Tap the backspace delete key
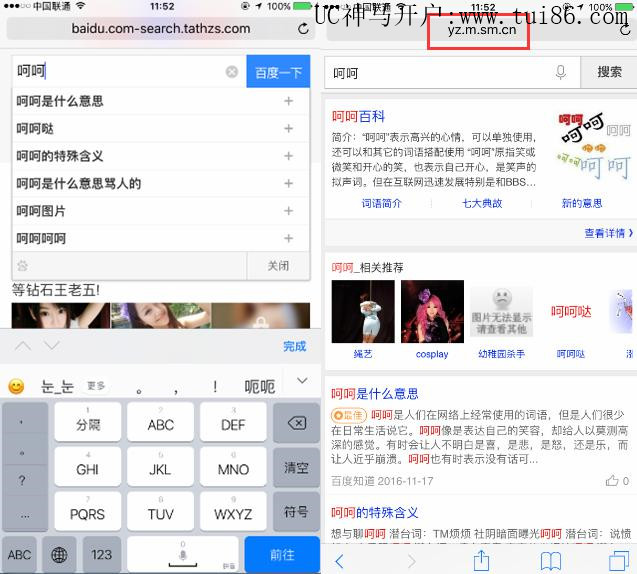Image resolution: width=637 pixels, height=574 pixels. tap(297, 423)
